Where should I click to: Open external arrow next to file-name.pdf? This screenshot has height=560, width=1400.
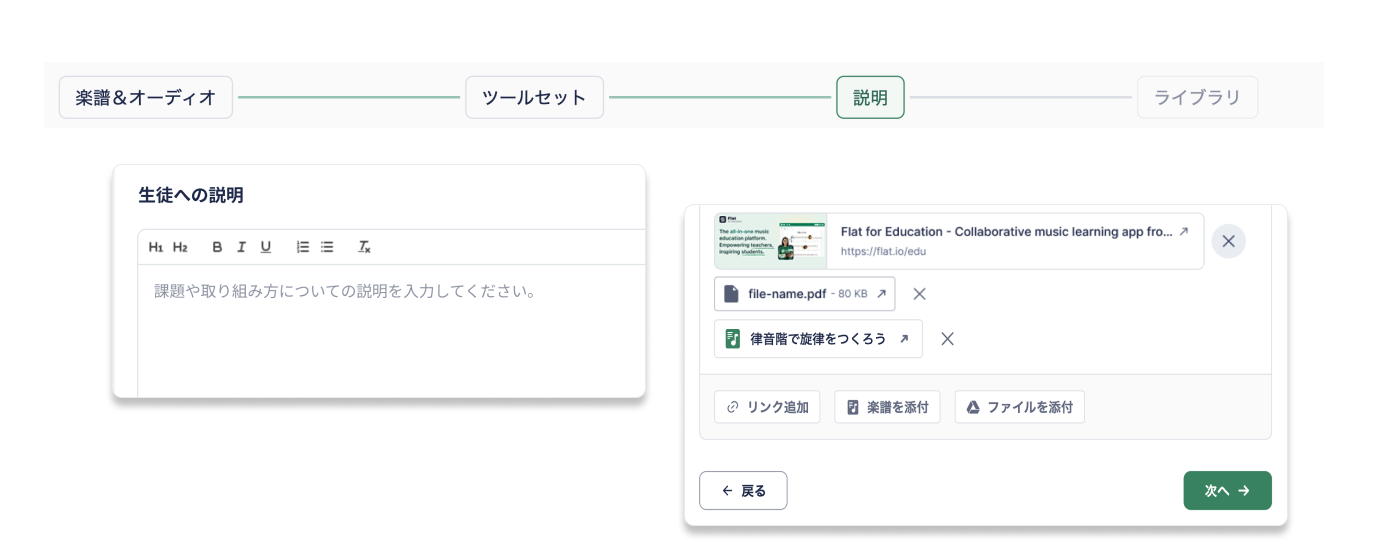tap(881, 294)
